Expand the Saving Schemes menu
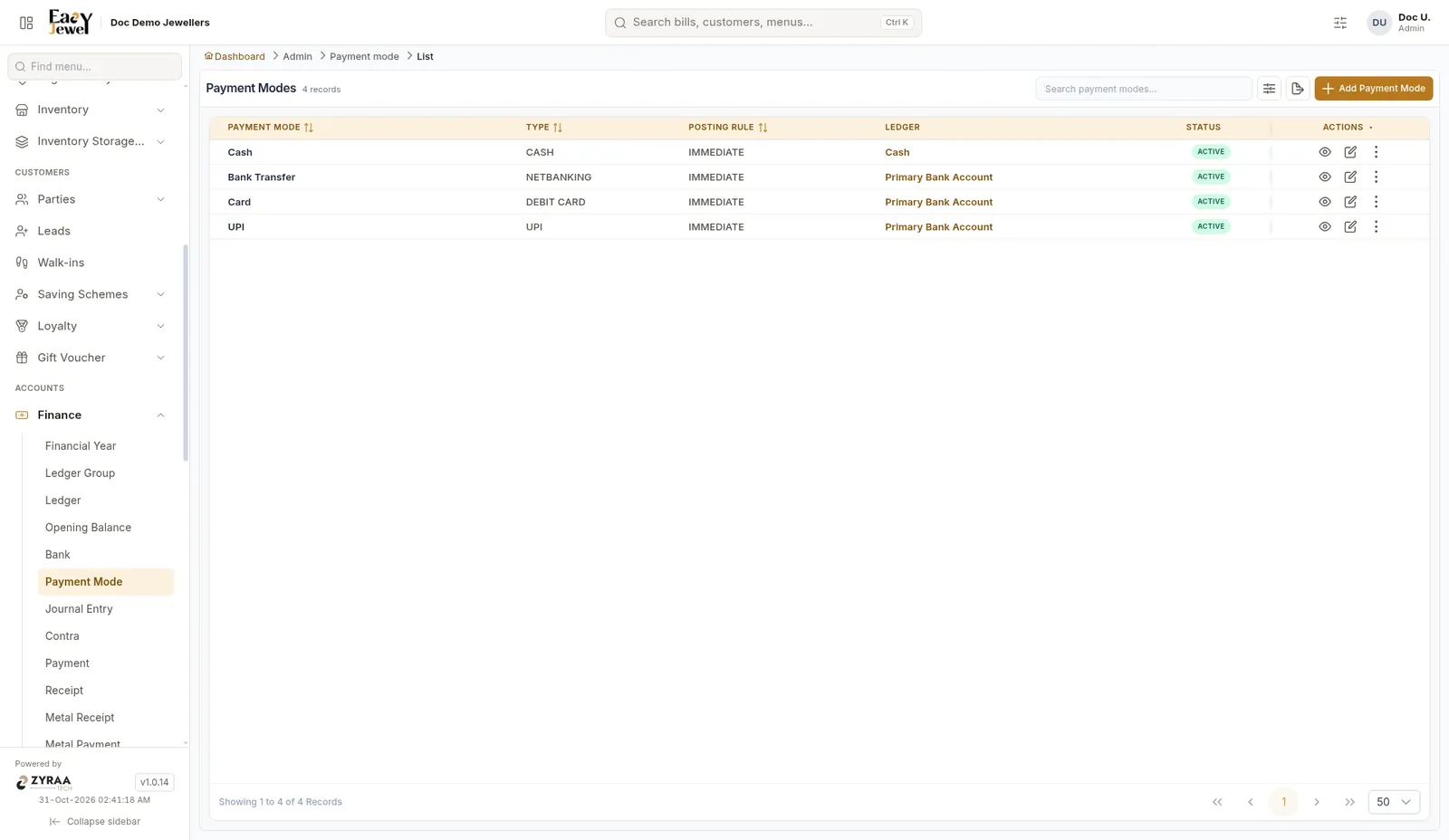The height and width of the screenshot is (840, 1449). [91, 294]
